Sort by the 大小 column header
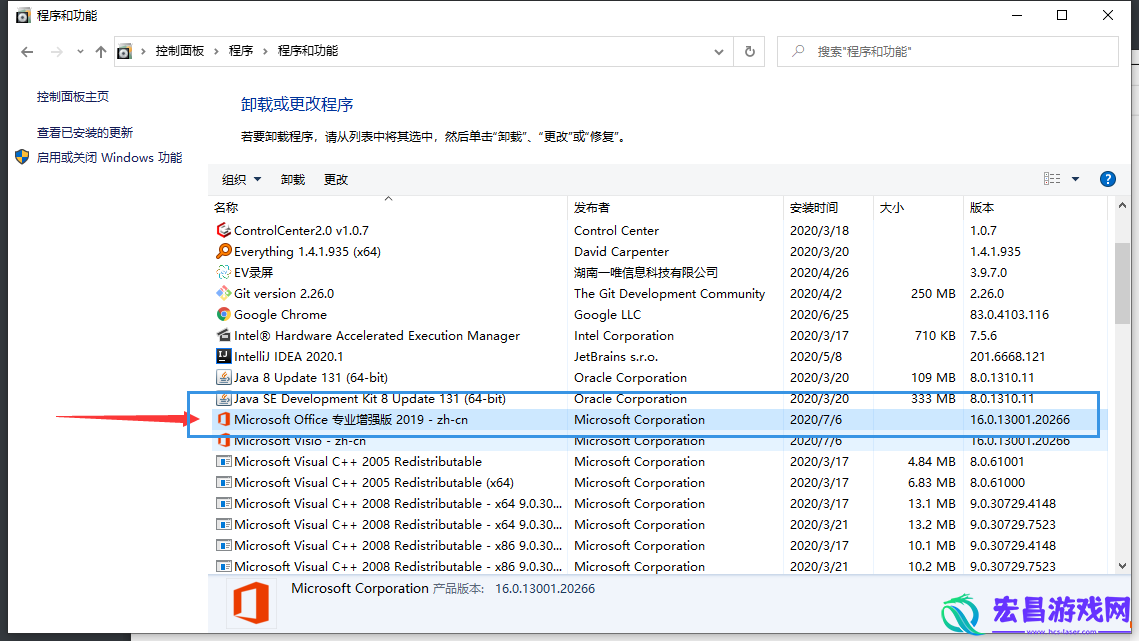 pyautogui.click(x=891, y=208)
